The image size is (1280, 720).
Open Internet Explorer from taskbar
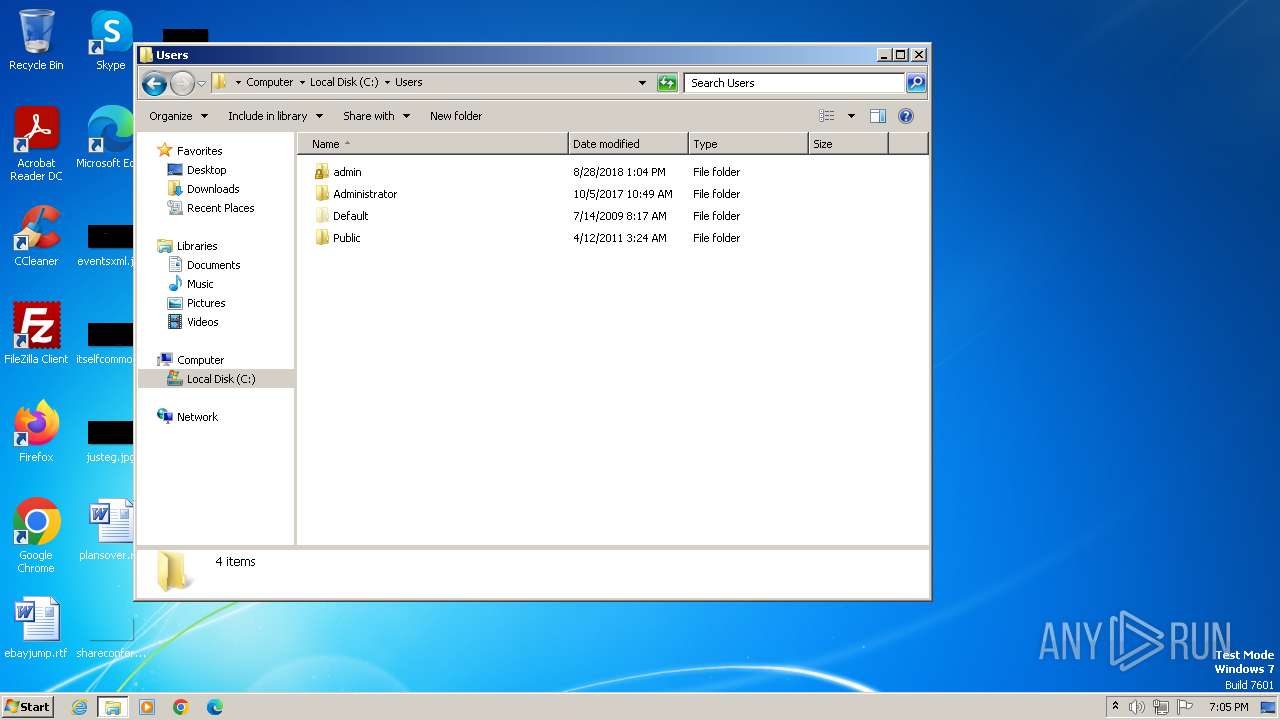[x=80, y=707]
